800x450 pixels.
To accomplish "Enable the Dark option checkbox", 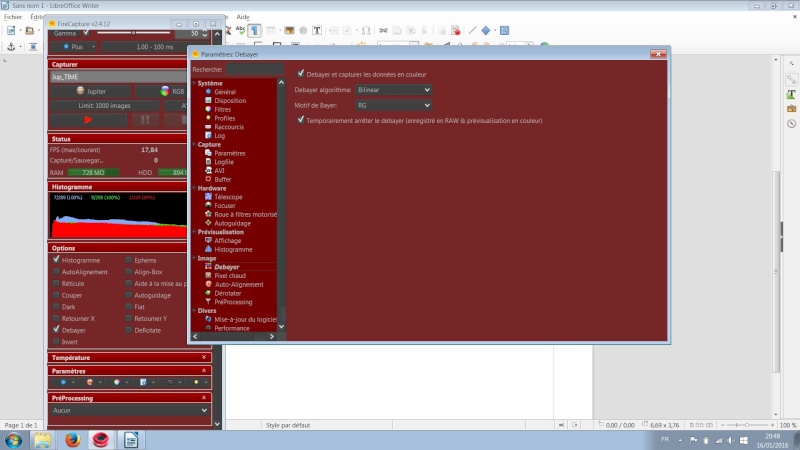I will pos(56,307).
